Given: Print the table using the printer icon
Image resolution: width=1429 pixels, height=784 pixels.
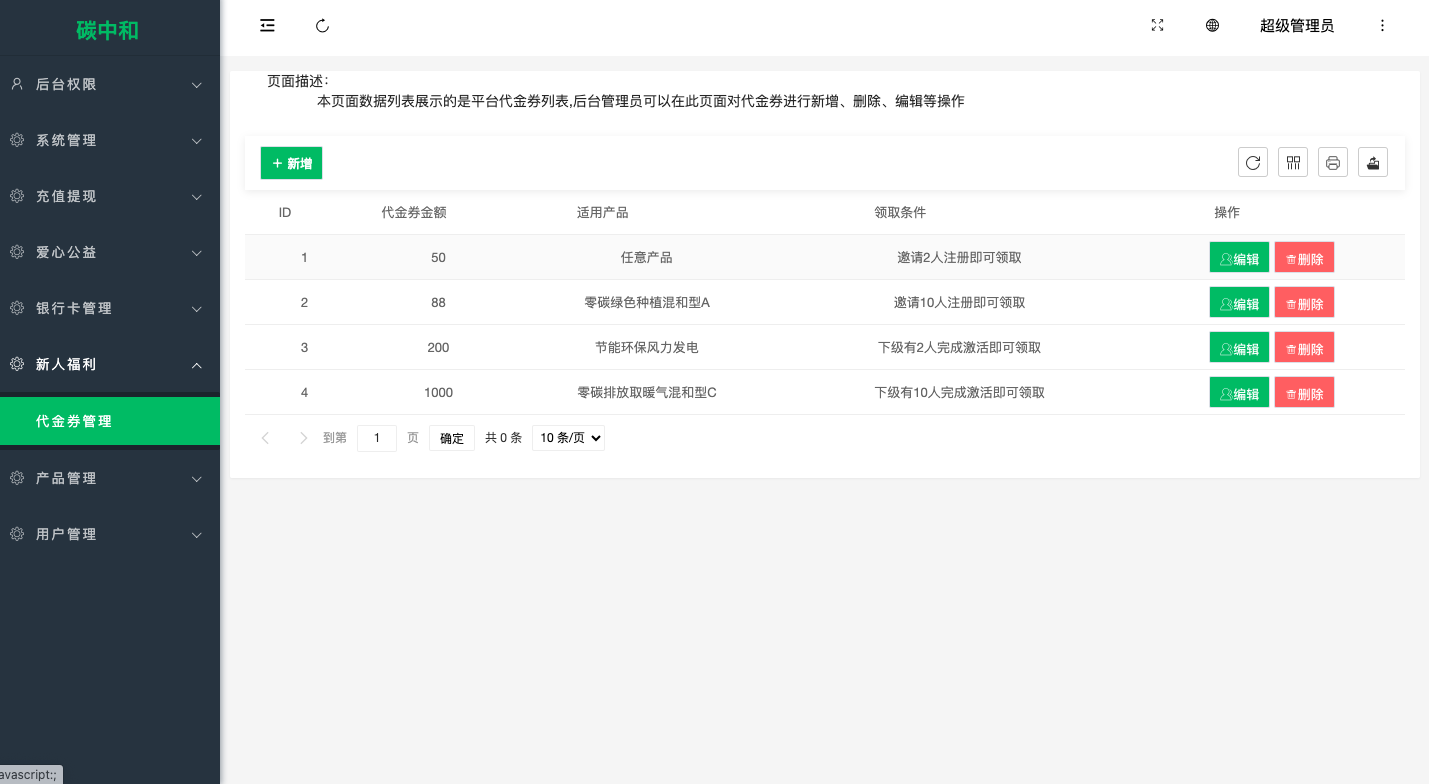Looking at the screenshot, I should point(1332,162).
